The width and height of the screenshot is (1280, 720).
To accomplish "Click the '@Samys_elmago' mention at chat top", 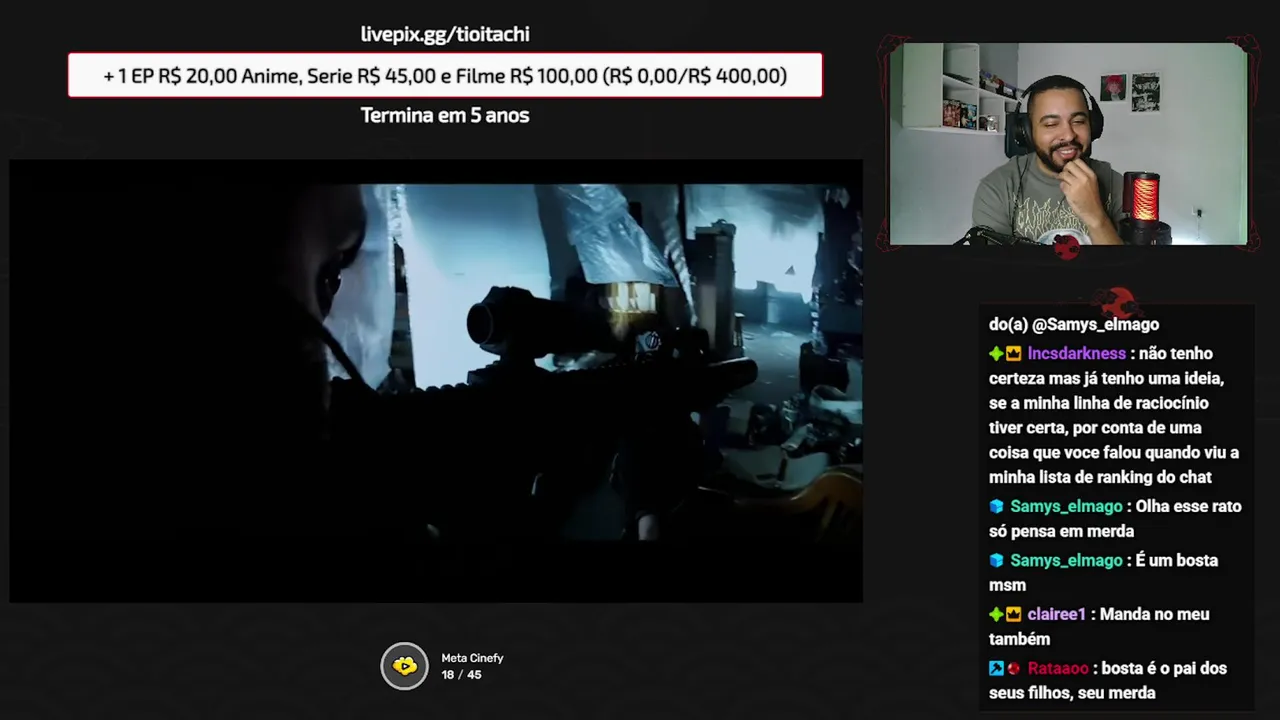I will pyautogui.click(x=1095, y=325).
